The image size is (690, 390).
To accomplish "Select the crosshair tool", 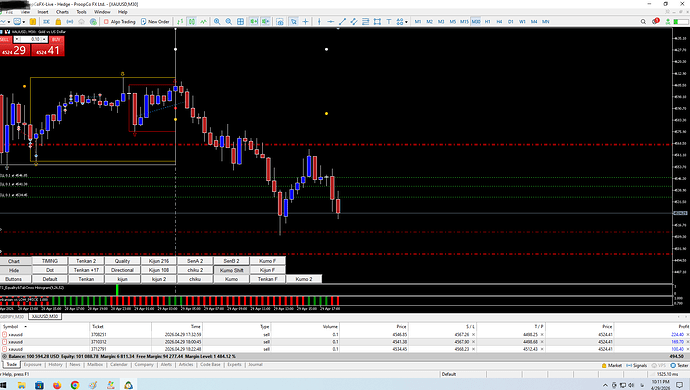I will (305, 22).
